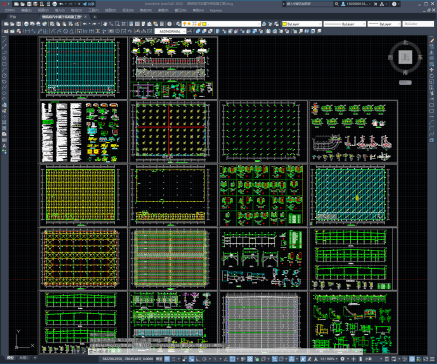The image size is (437, 364).
Task: Select the Hatch tool in Draw toolbar
Action: pos(4,122)
